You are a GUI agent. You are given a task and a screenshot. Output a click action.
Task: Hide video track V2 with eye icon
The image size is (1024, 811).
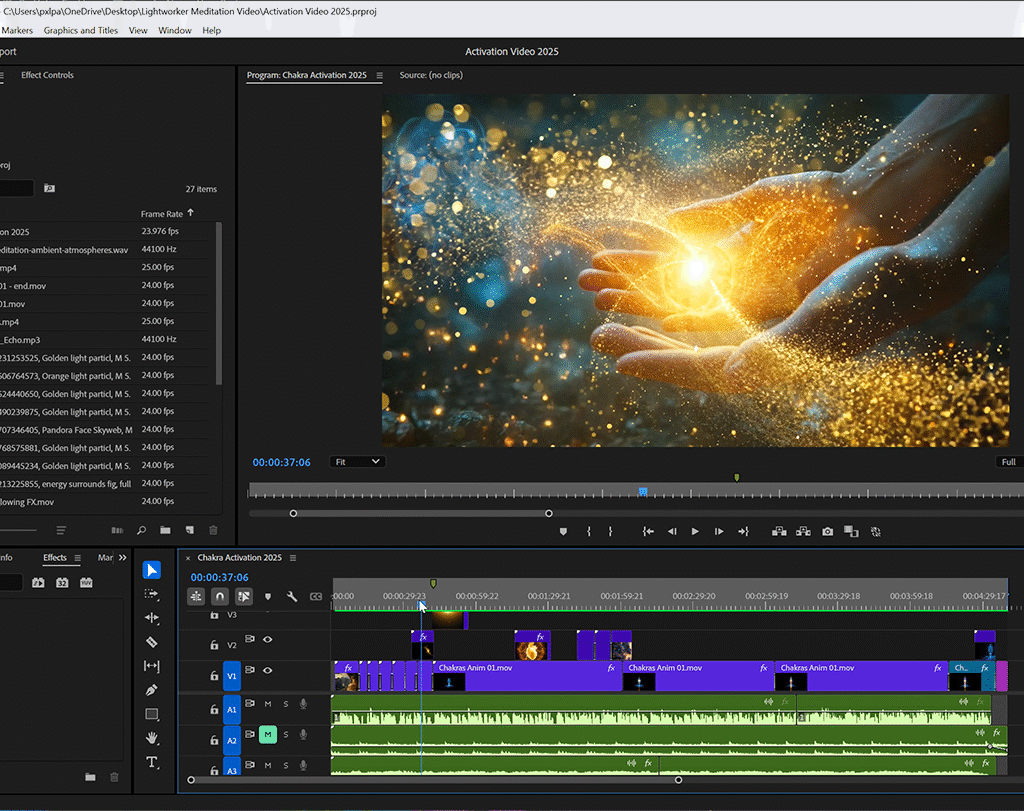point(267,640)
